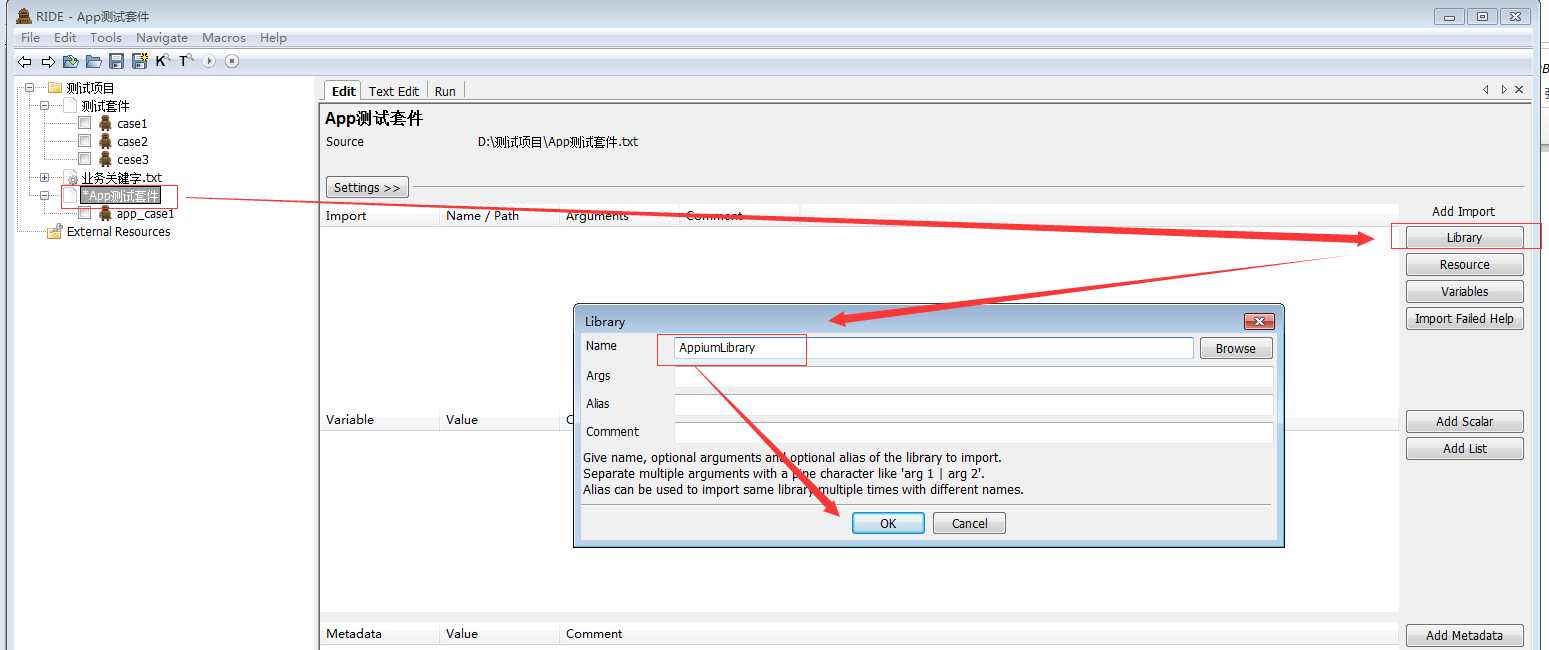Collapse the 测试项目 tree node
Screen dimensions: 1549x650
[29, 88]
